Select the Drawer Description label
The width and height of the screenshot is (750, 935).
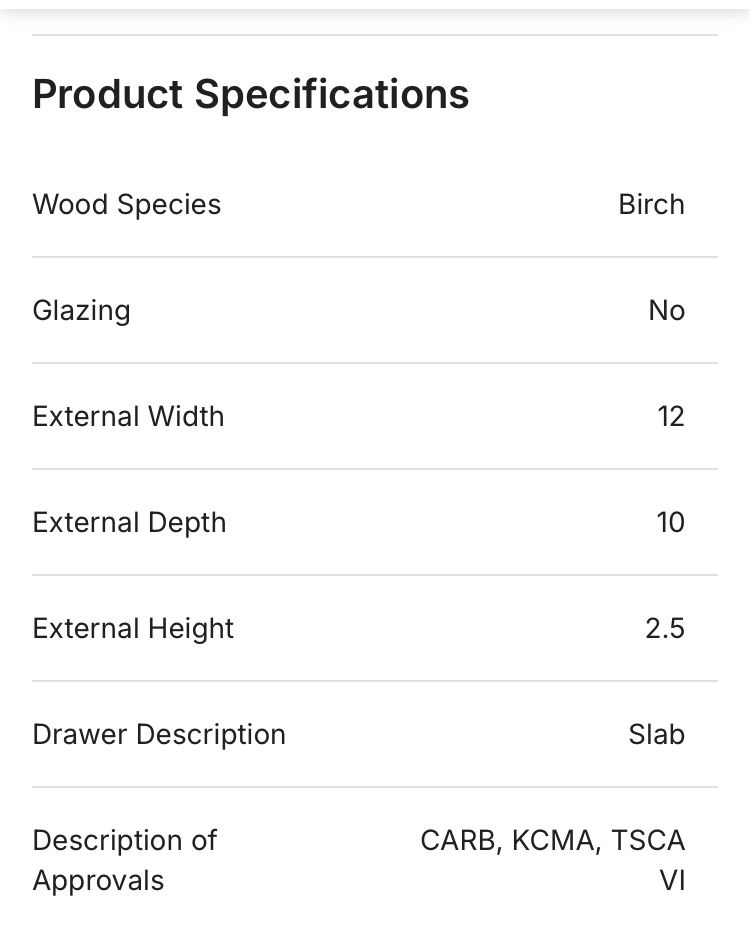[x=159, y=735]
